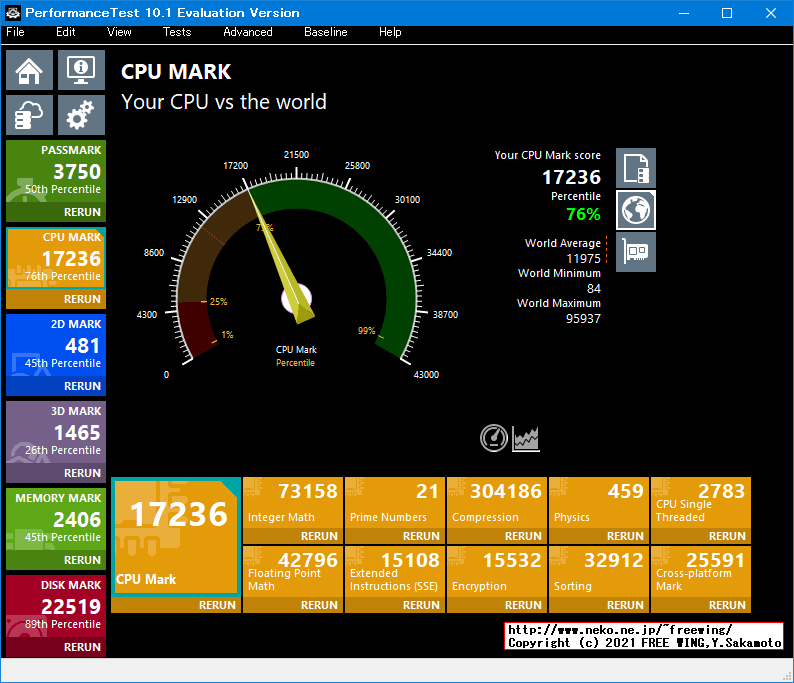Click the Home icon in the sidebar
Screen dimensions: 794x683
(30, 70)
